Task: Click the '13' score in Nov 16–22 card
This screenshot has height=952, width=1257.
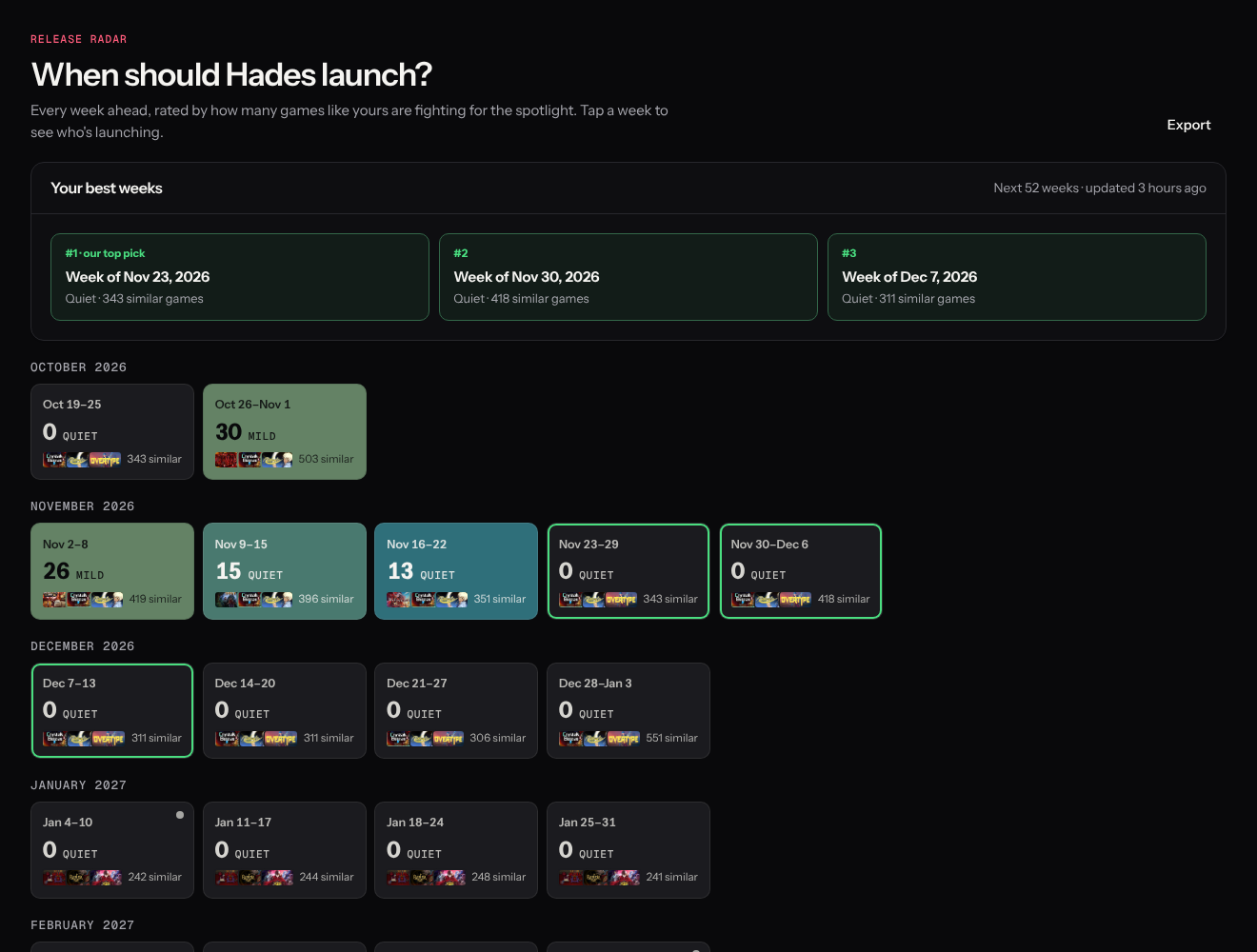Action: click(x=400, y=571)
